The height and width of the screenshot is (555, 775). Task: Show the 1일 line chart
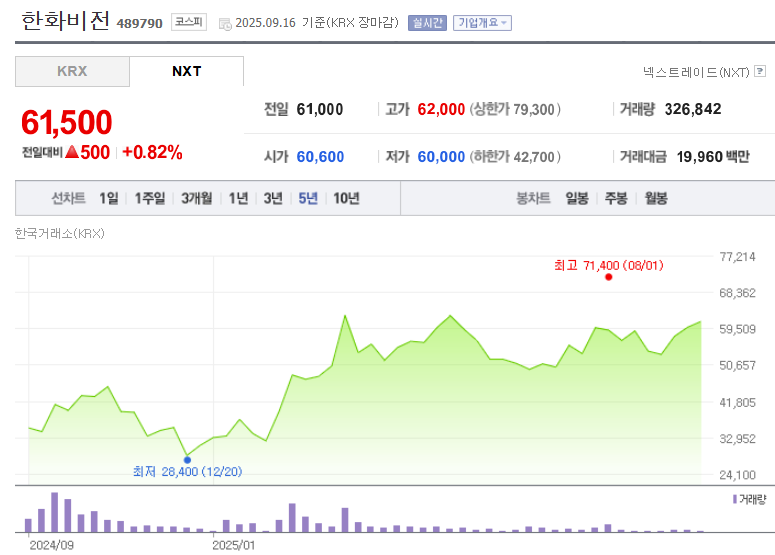pyautogui.click(x=109, y=198)
